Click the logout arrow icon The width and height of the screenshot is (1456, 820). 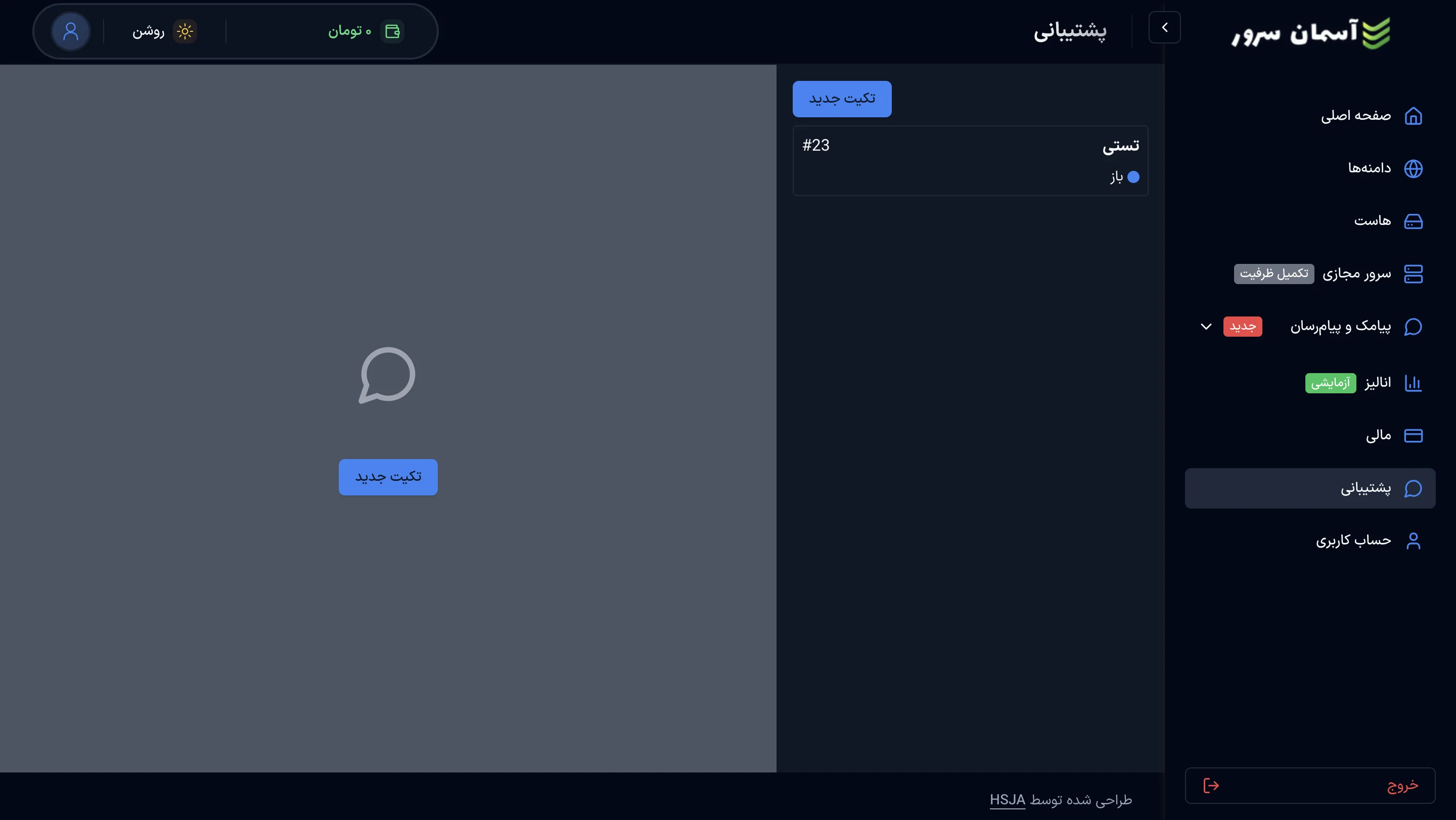1211,786
